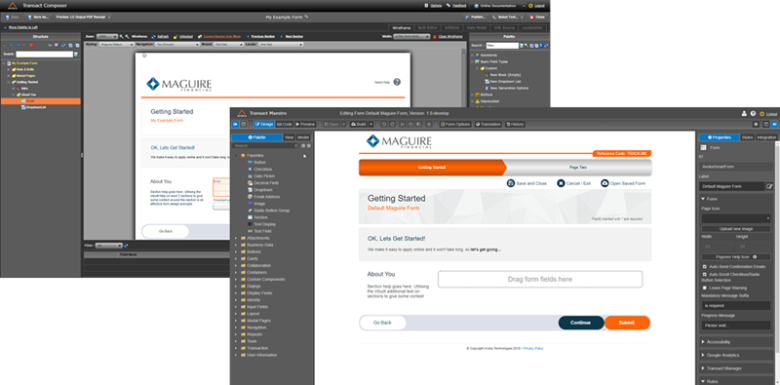Switch to Edit Code in Maestro
Viewport: 780px width, 385px height.
(284, 124)
